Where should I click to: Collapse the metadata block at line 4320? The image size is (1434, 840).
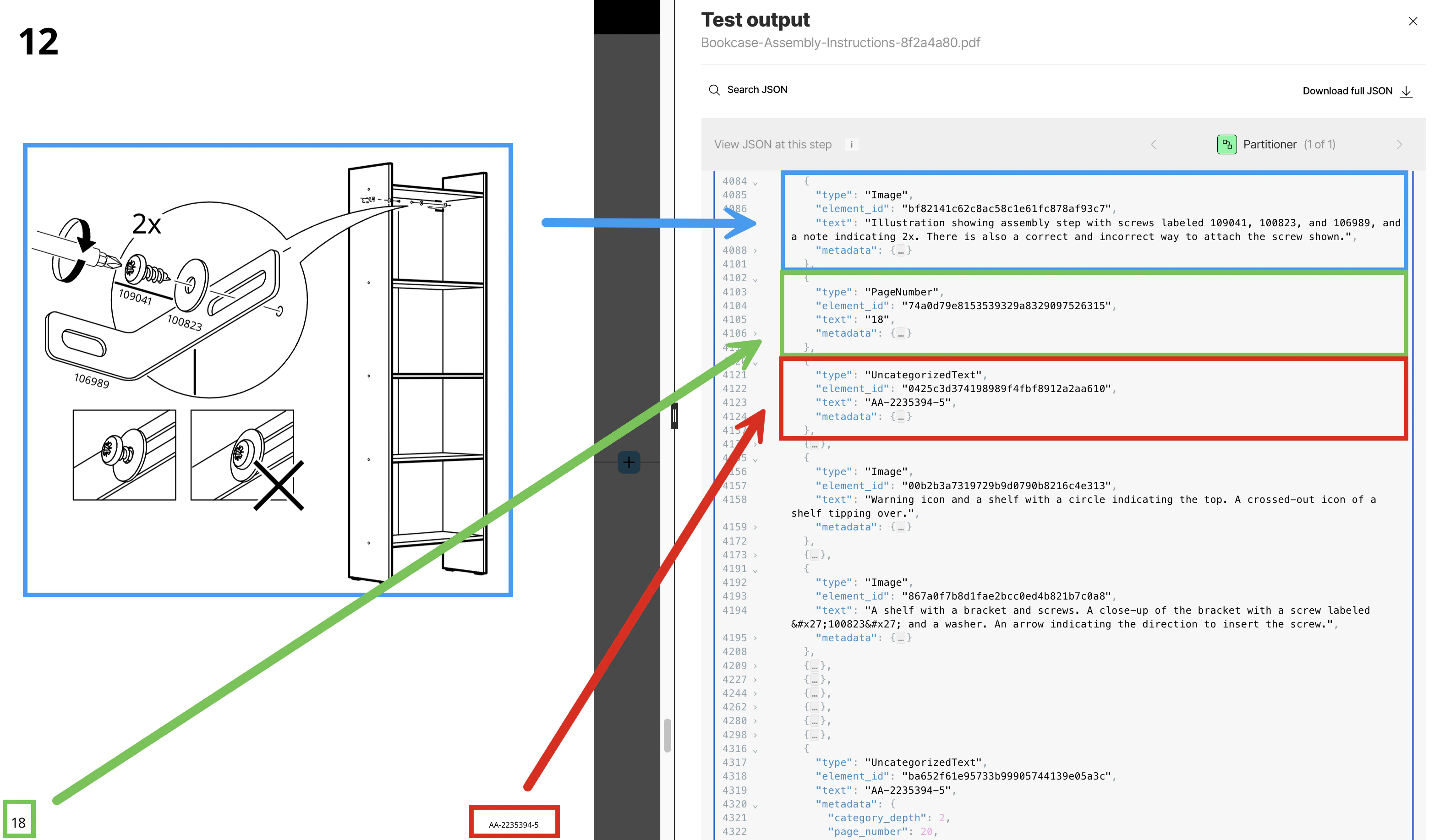coord(755,805)
